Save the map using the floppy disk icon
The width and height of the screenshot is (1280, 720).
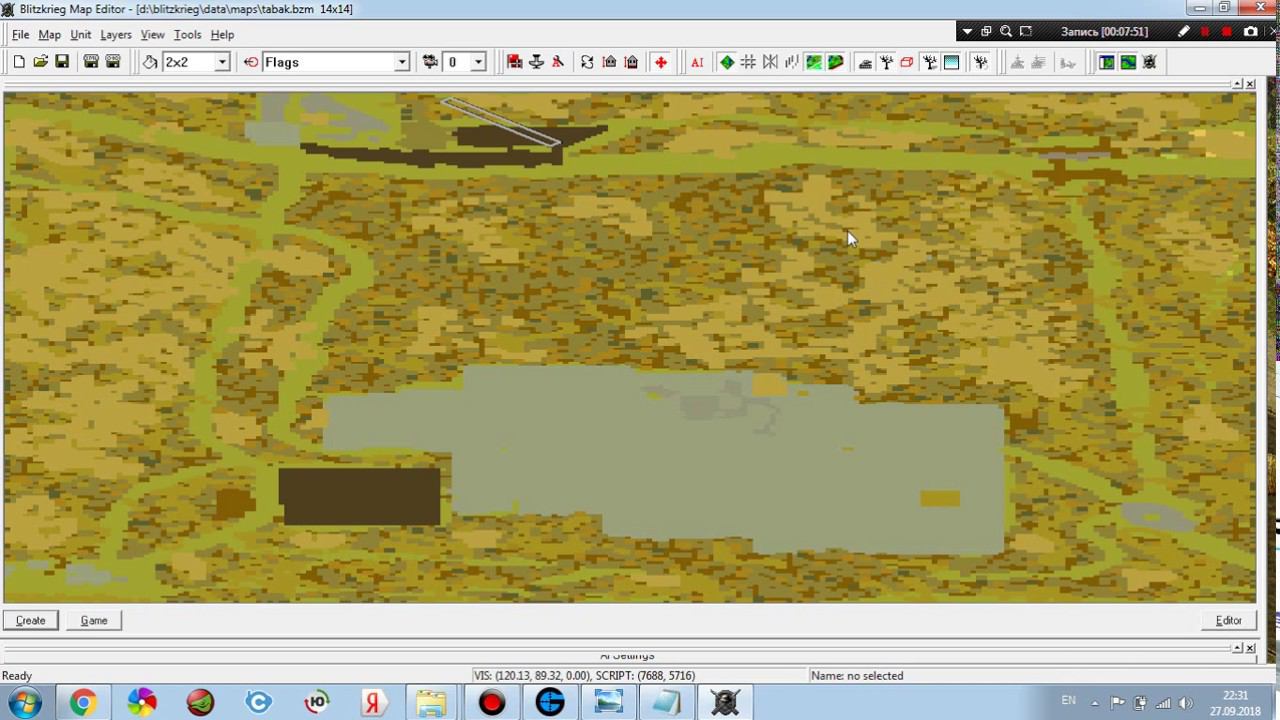click(62, 62)
